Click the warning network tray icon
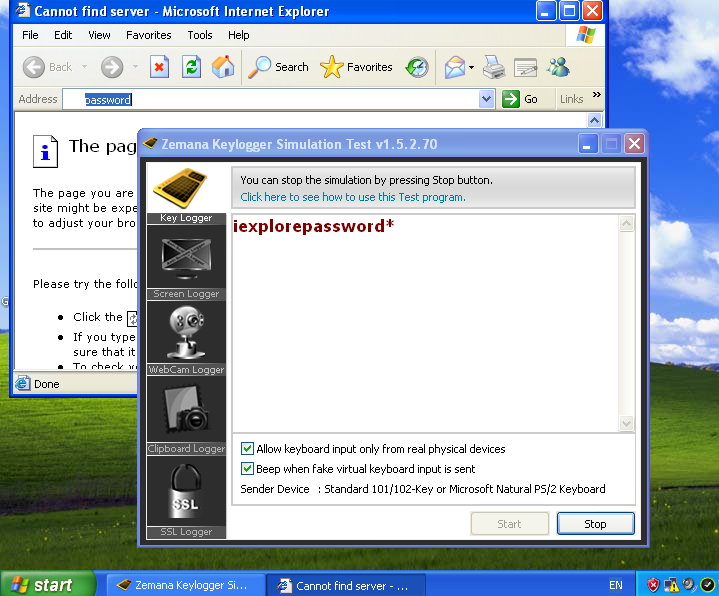Viewport: 719px width, 596px height. 671,585
